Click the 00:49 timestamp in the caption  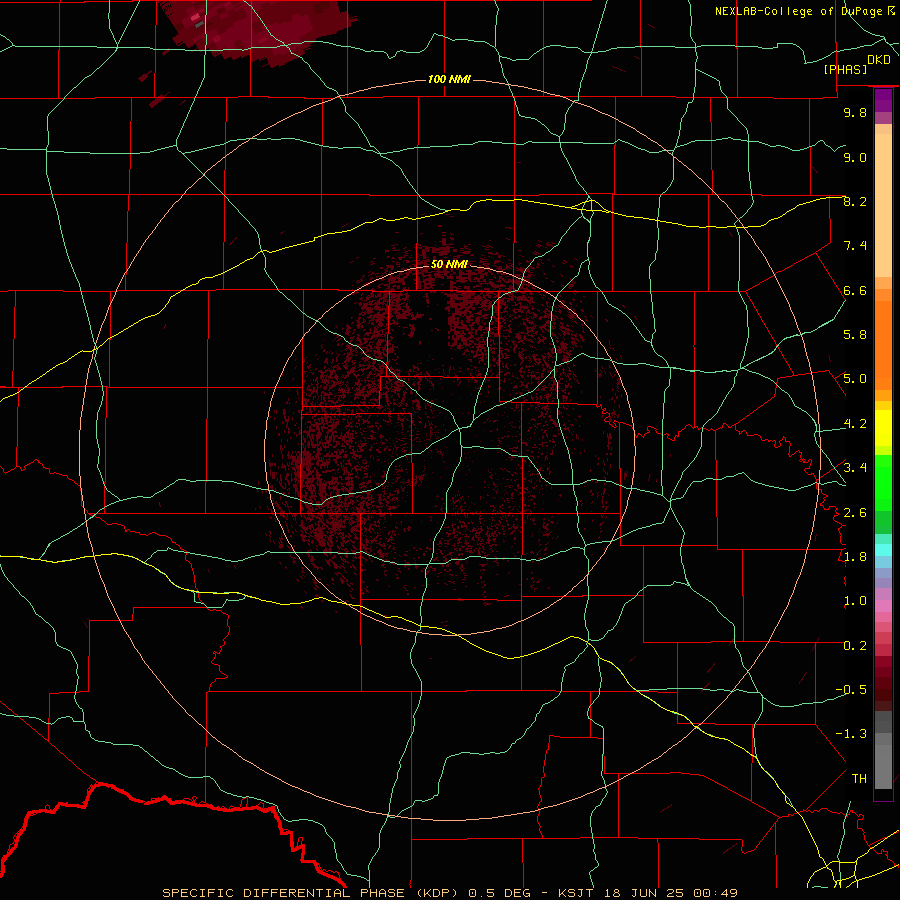coord(715,893)
